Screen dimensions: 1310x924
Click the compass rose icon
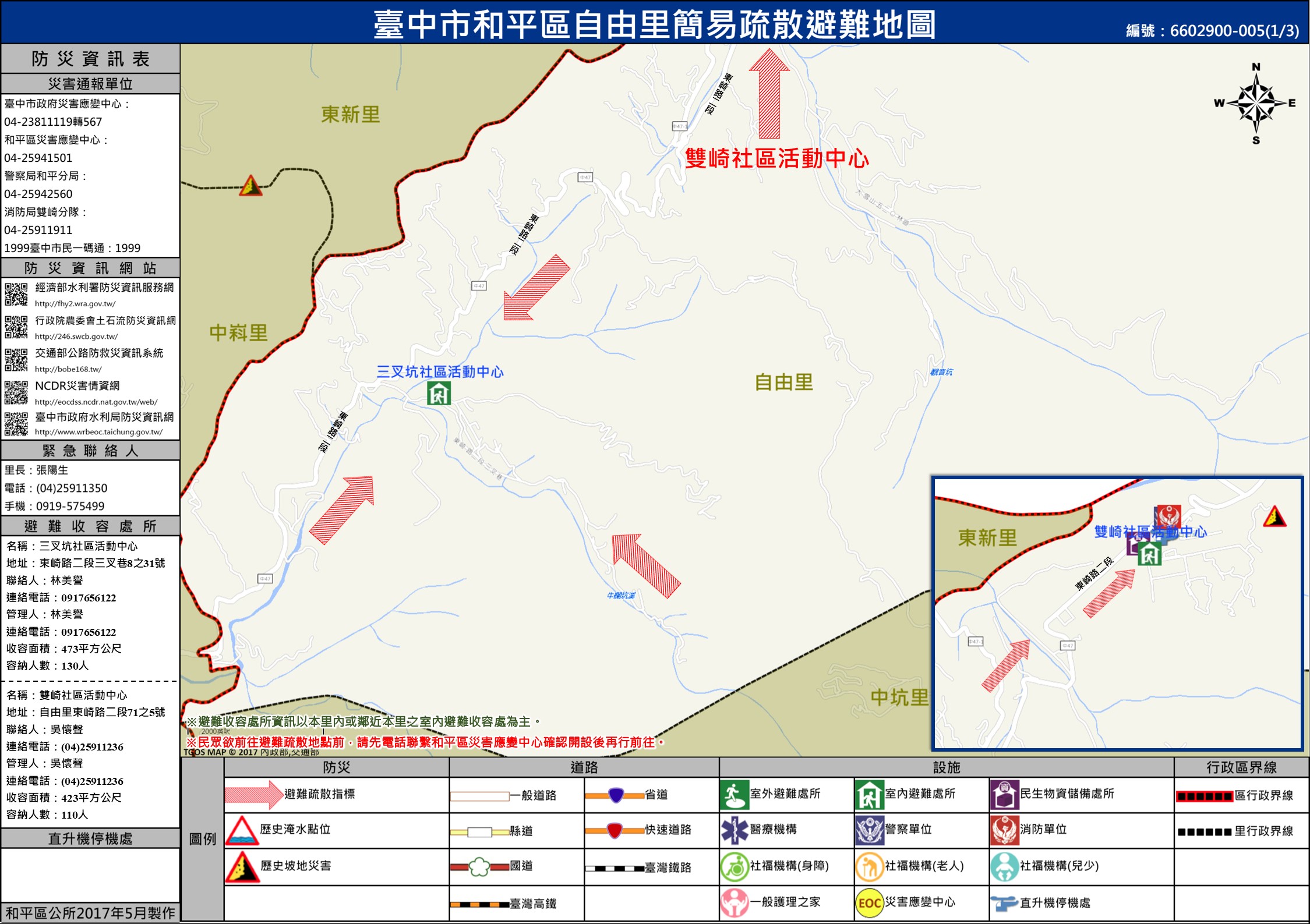click(1256, 104)
